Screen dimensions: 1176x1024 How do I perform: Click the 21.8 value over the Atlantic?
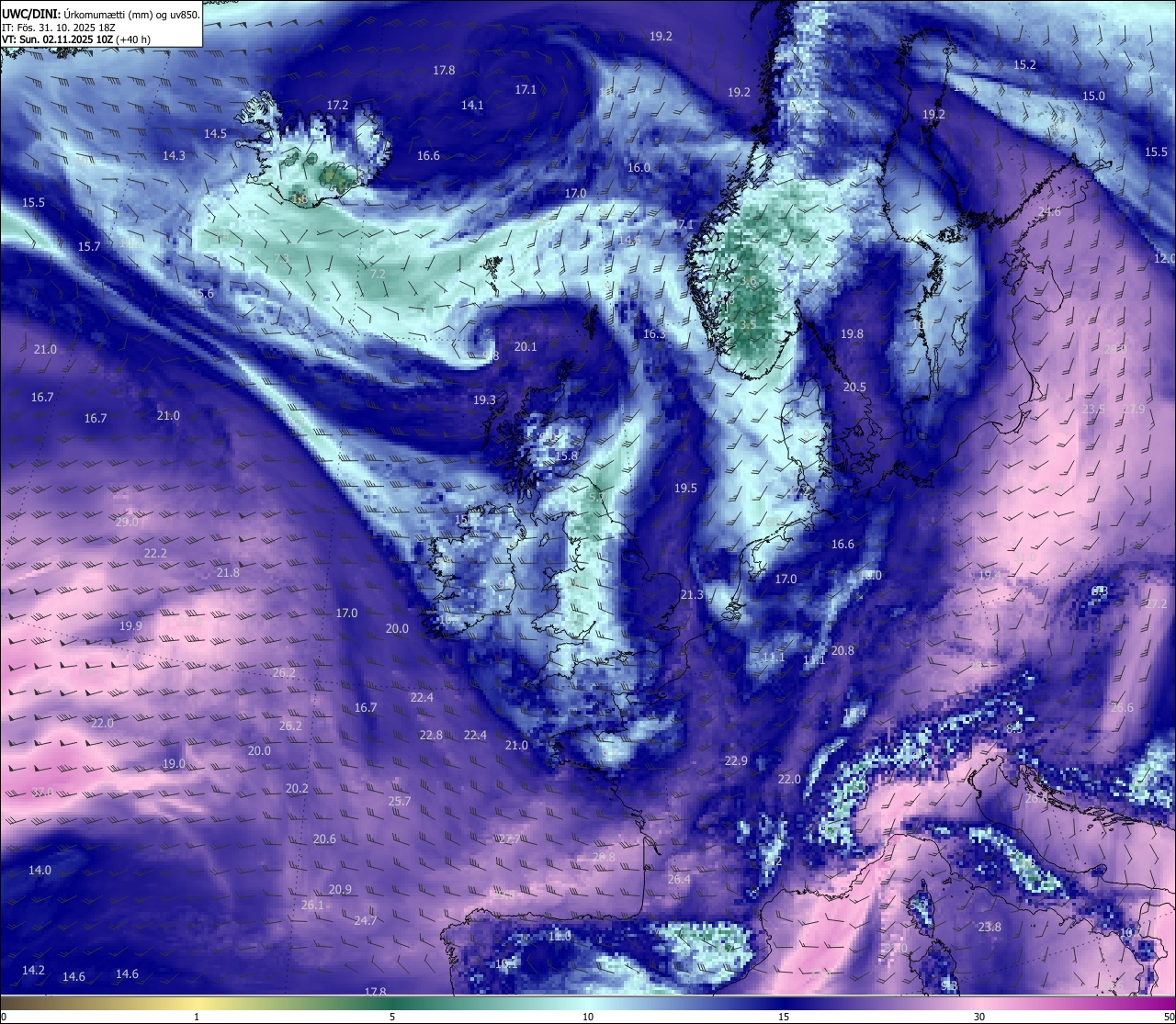228,573
